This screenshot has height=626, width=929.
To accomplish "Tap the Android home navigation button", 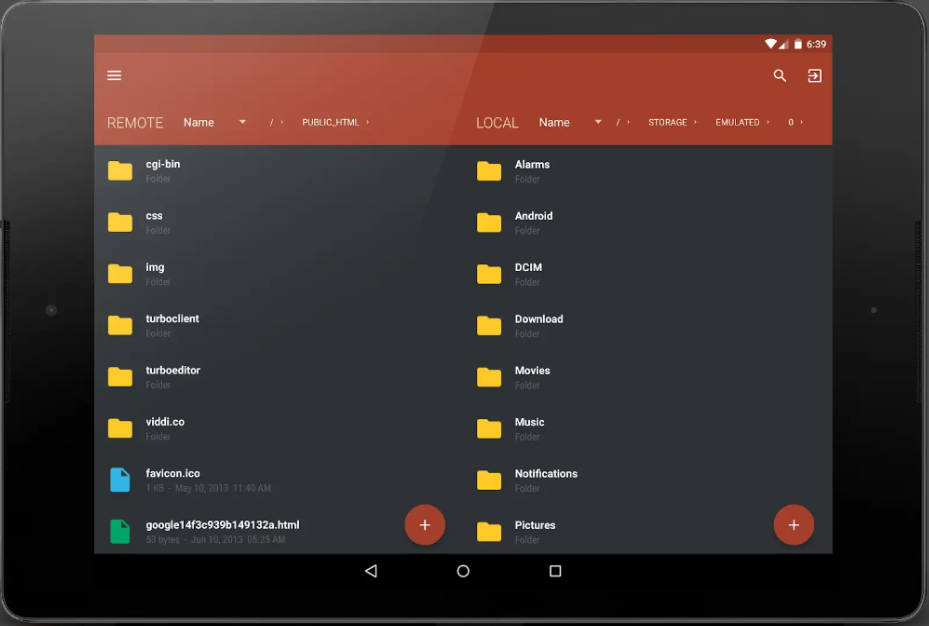I will click(x=463, y=571).
